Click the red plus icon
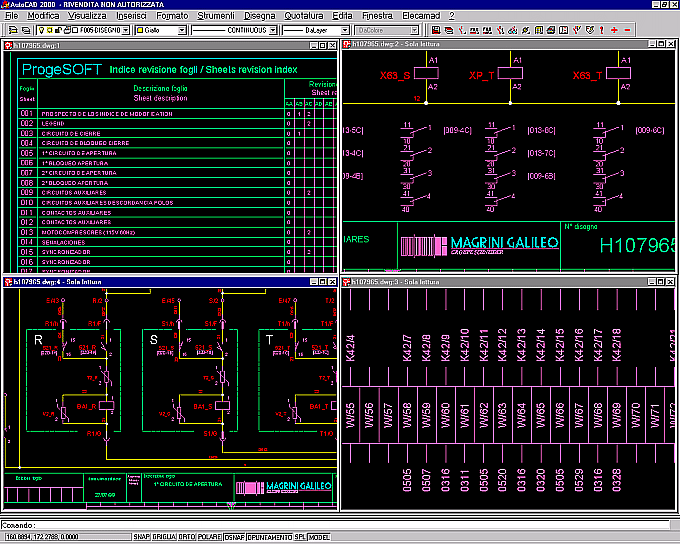The height and width of the screenshot is (544, 680). 614,30
